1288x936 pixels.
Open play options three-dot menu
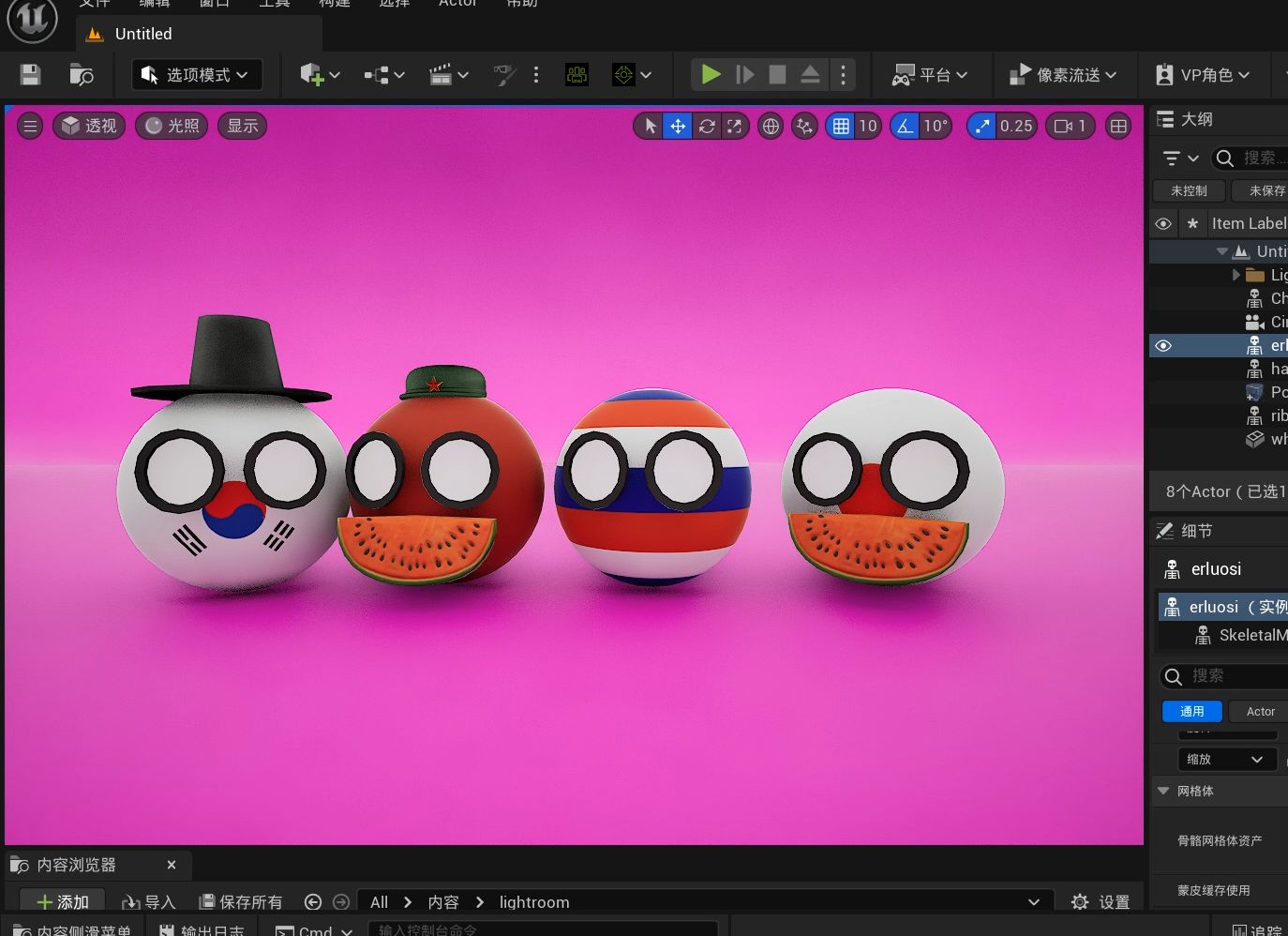click(843, 75)
